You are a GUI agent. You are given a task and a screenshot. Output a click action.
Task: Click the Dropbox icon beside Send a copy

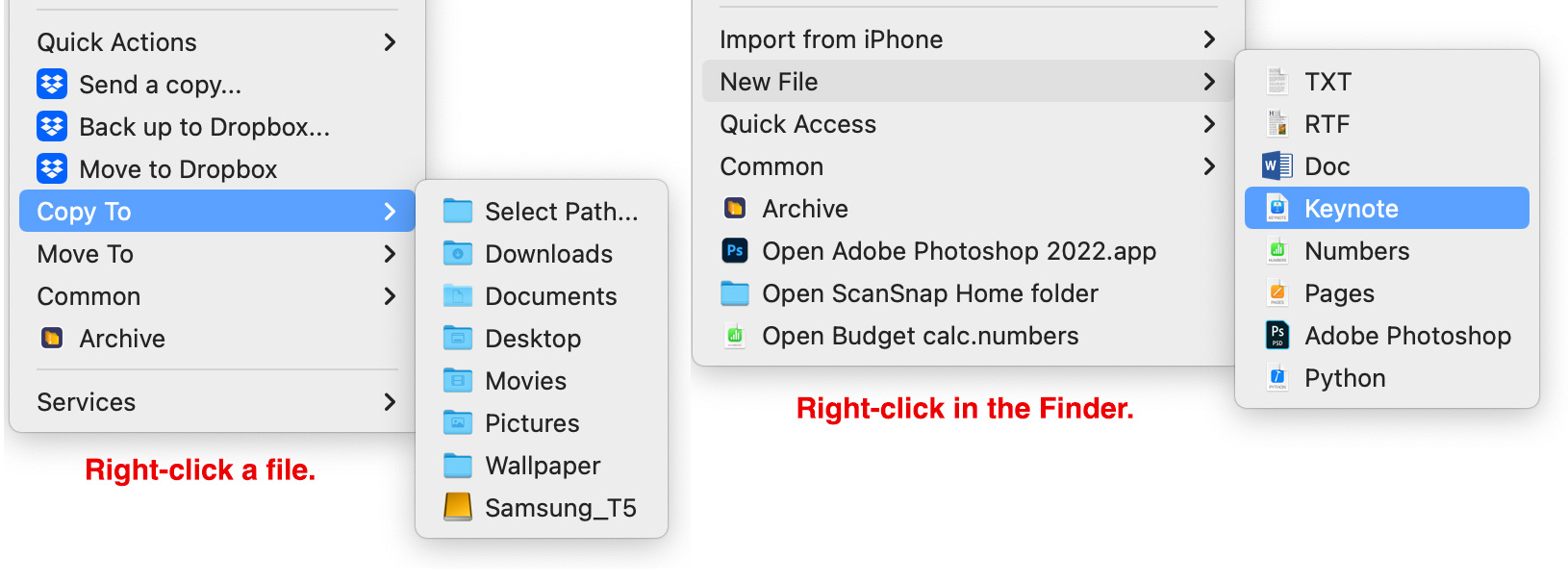tap(52, 85)
